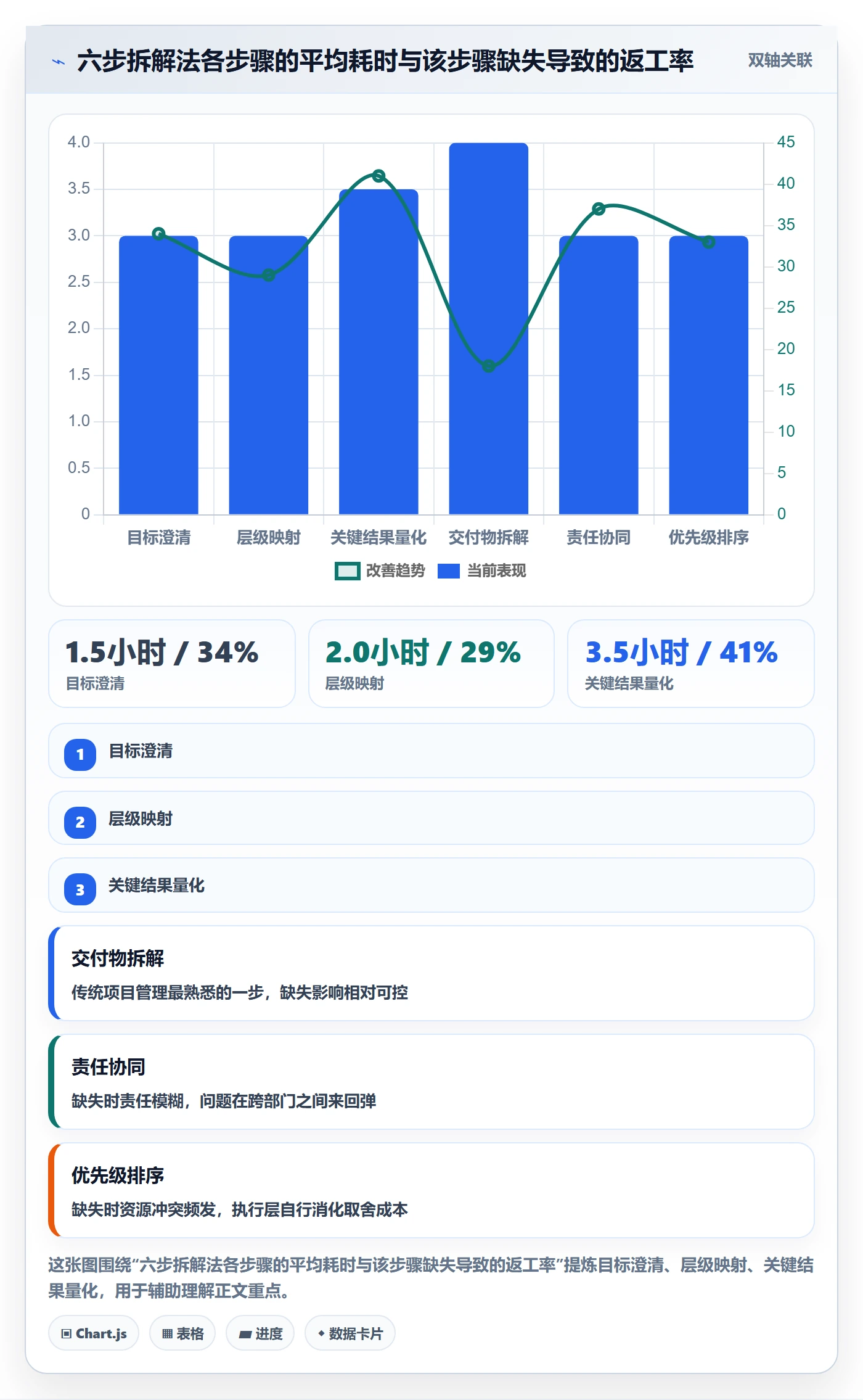The image size is (863, 1400).
Task: Click the number 1 step badge
Action: (80, 754)
